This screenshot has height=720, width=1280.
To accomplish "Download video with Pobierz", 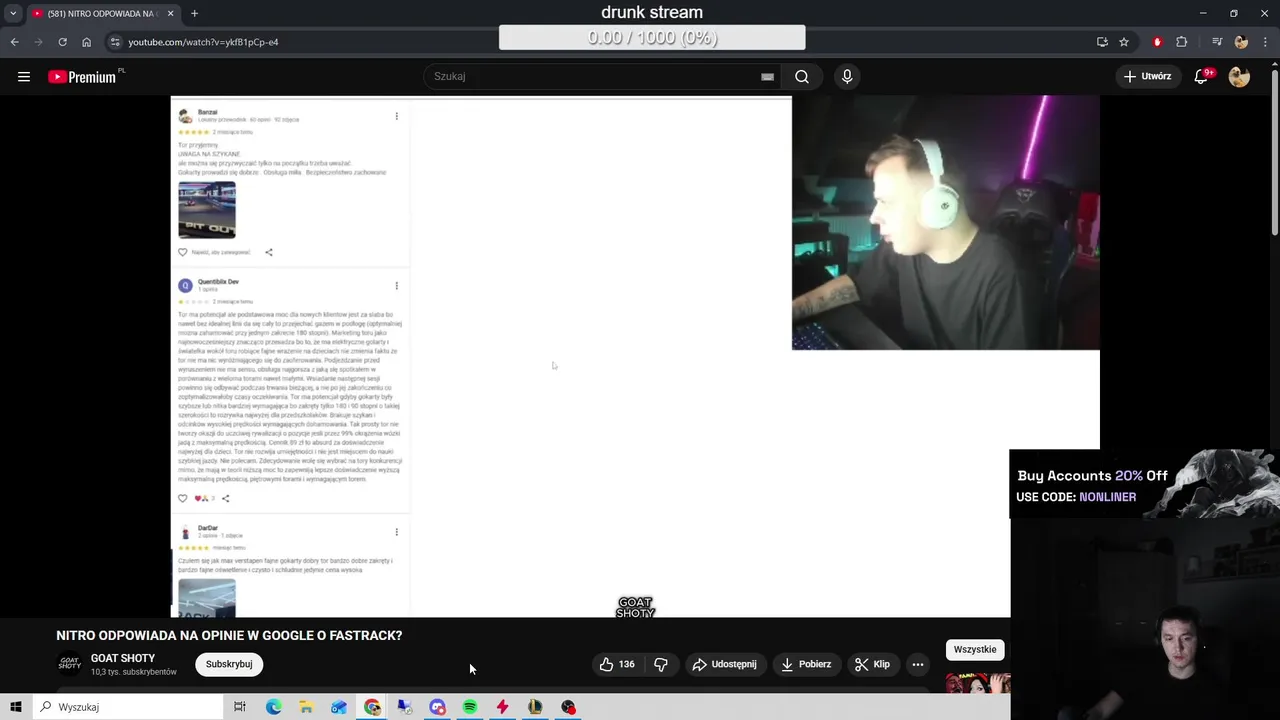I will pos(806,664).
